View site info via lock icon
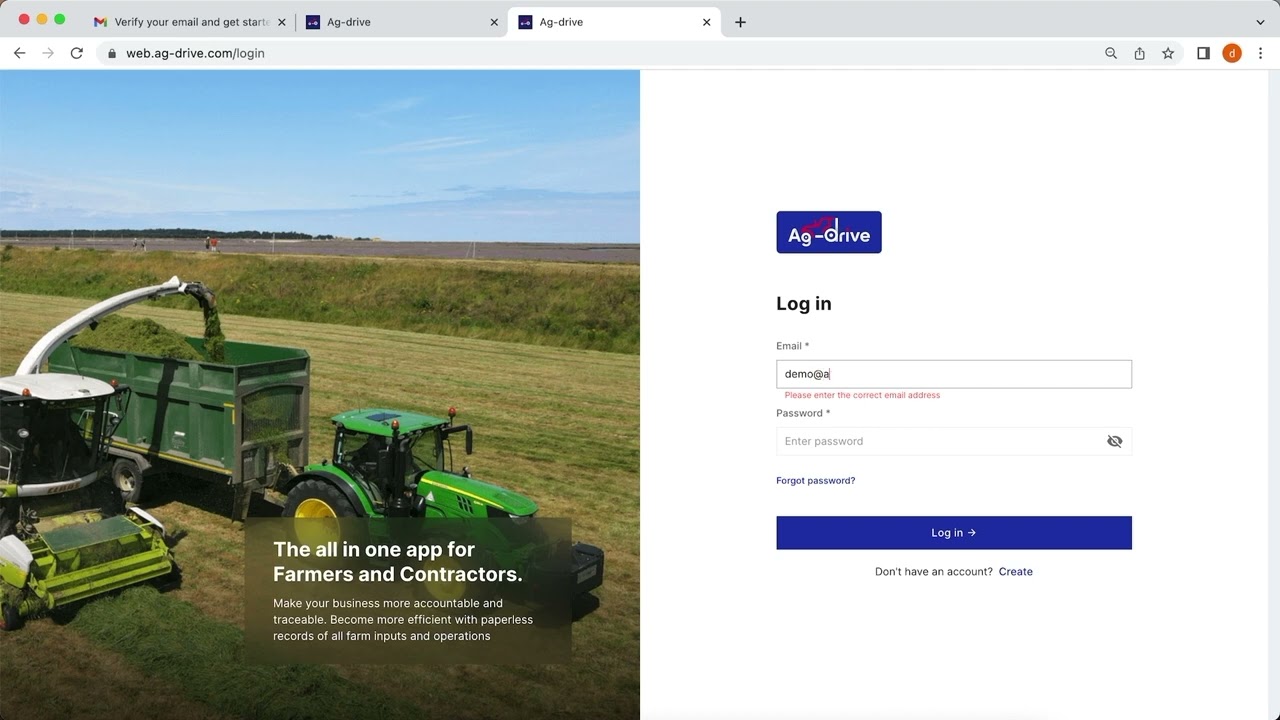 coord(112,53)
